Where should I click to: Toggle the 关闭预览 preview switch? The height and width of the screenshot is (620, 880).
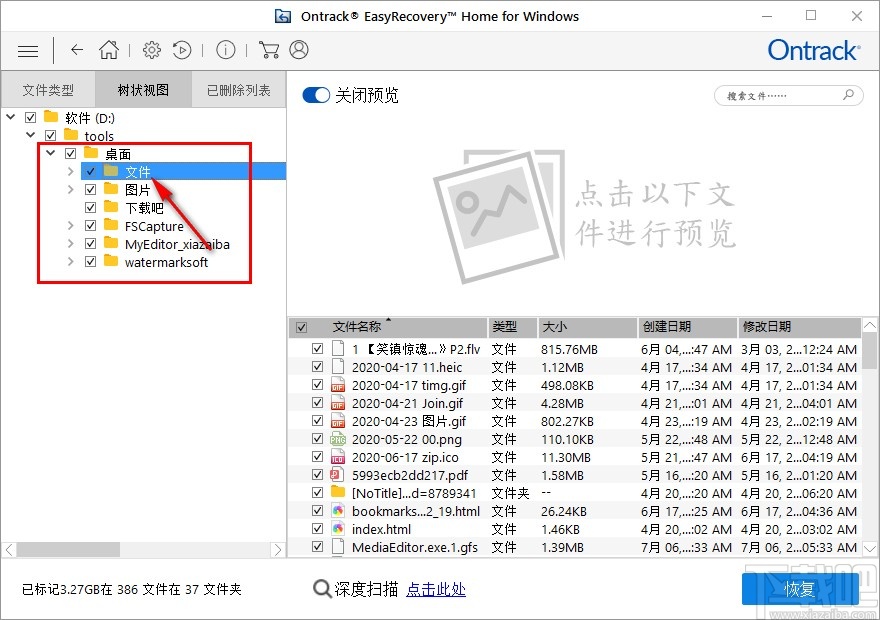(x=315, y=96)
